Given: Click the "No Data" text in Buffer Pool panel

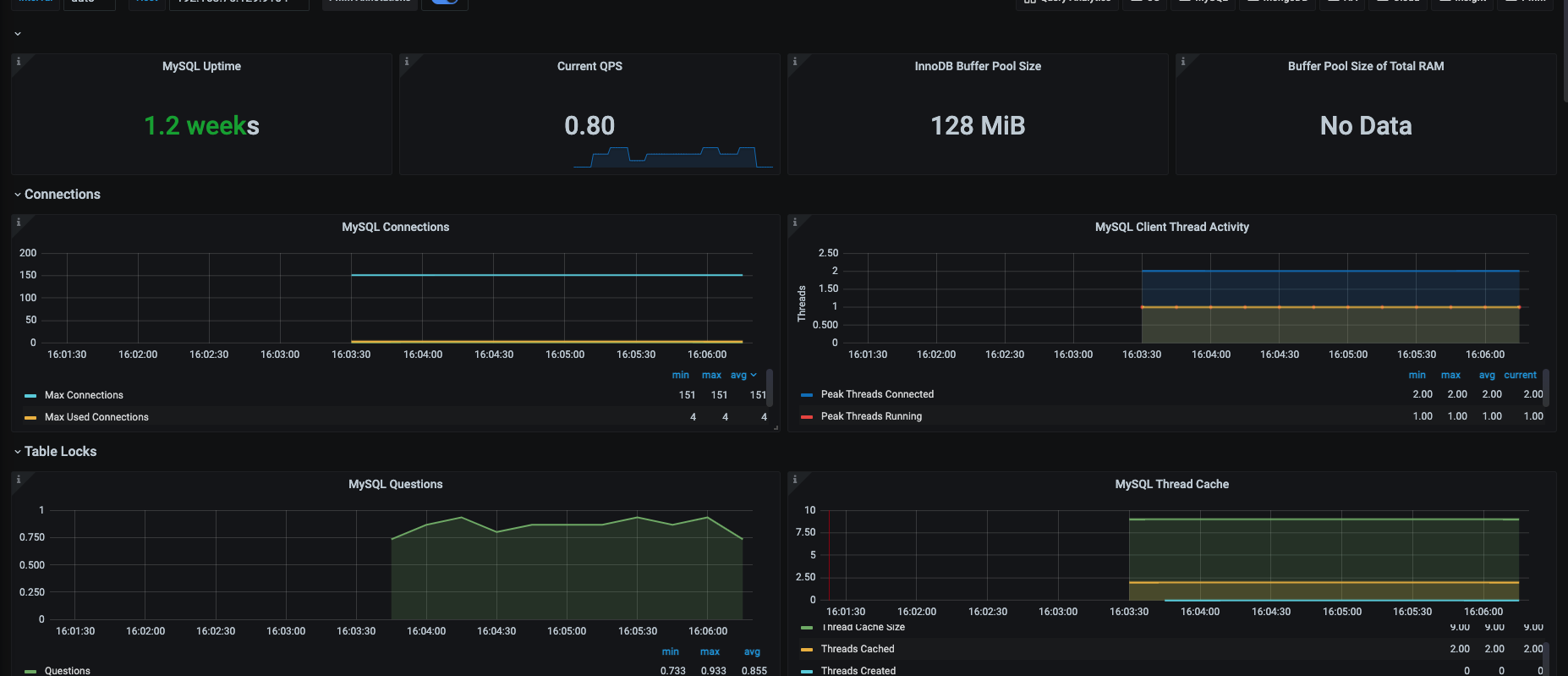Looking at the screenshot, I should tap(1366, 126).
